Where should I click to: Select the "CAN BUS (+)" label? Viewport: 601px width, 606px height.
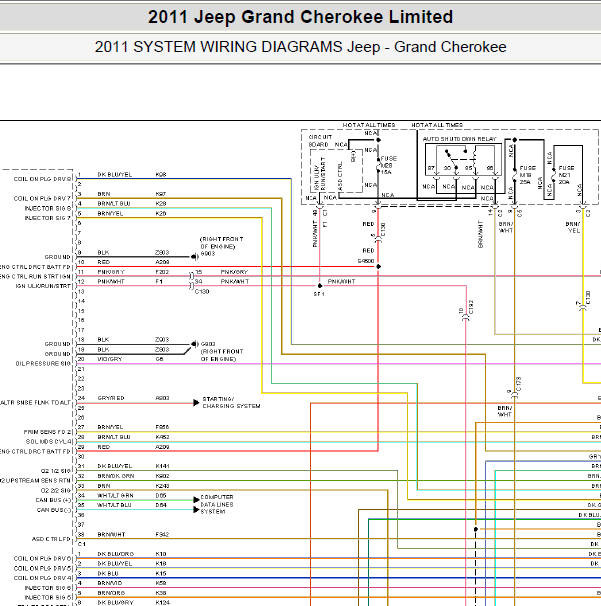coord(53,500)
